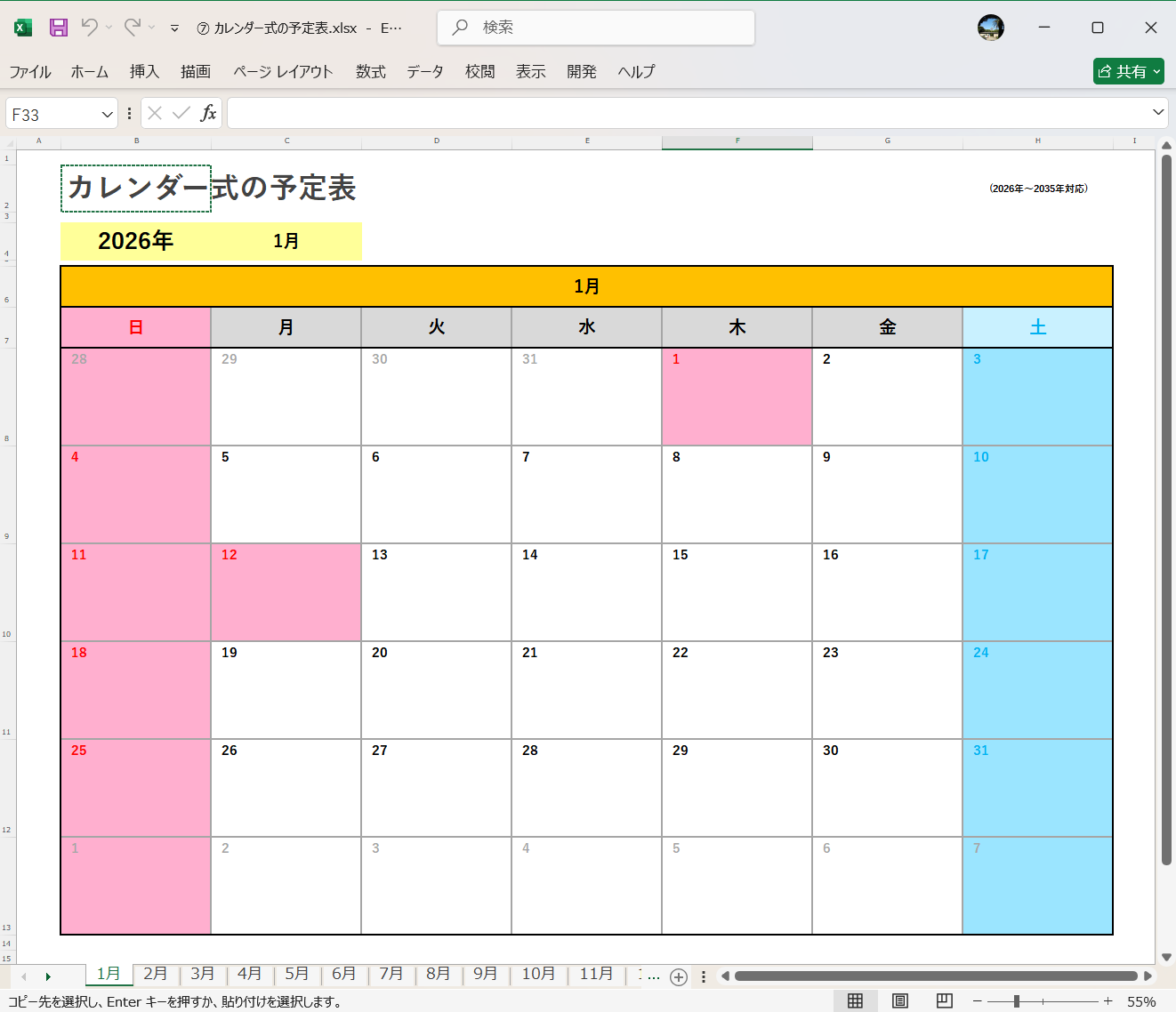Screen dimensions: 1176x1012
Task: Click the Undo icon
Action: coord(90,27)
